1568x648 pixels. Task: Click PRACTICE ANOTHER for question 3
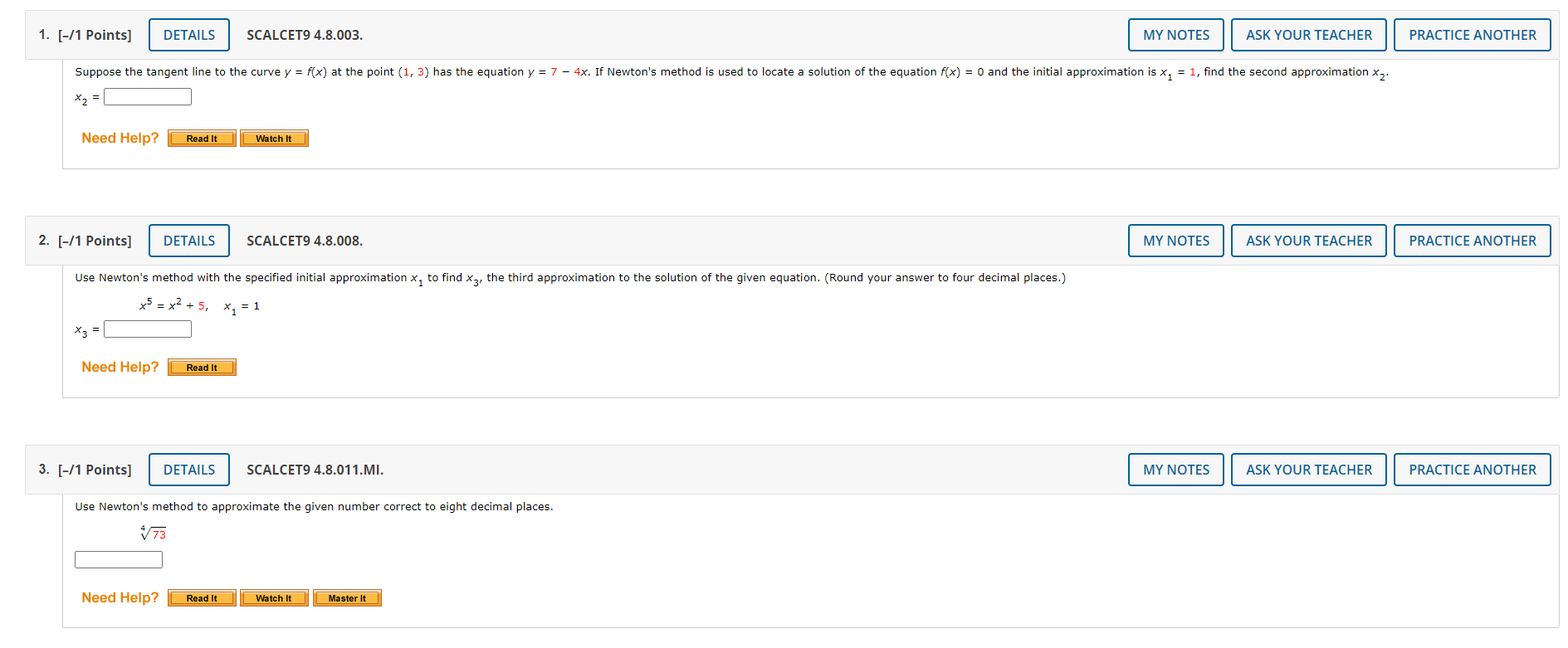click(1472, 470)
